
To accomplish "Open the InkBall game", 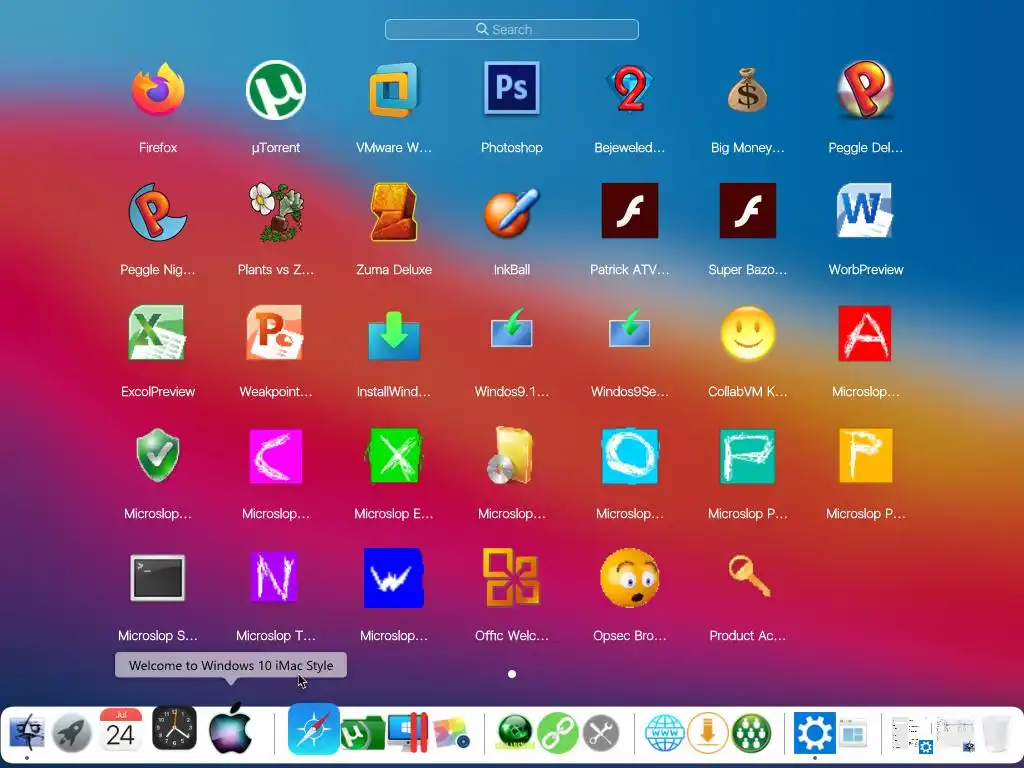I will [x=511, y=212].
